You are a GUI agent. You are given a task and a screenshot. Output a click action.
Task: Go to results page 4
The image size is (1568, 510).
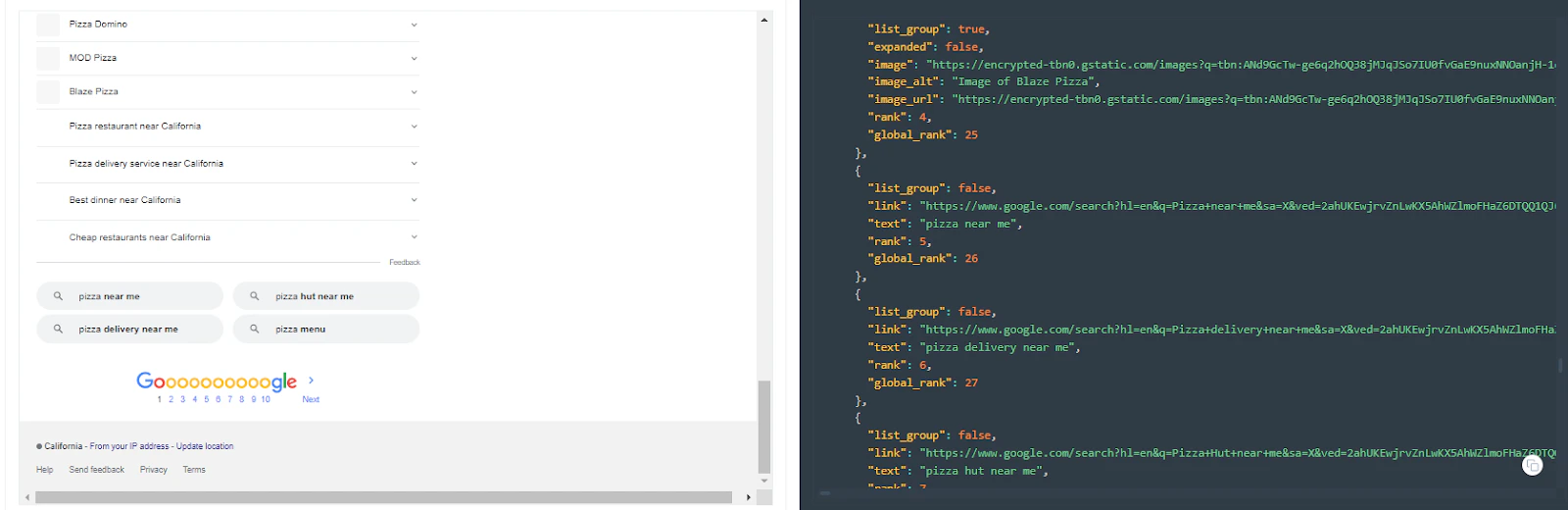pyautogui.click(x=194, y=399)
